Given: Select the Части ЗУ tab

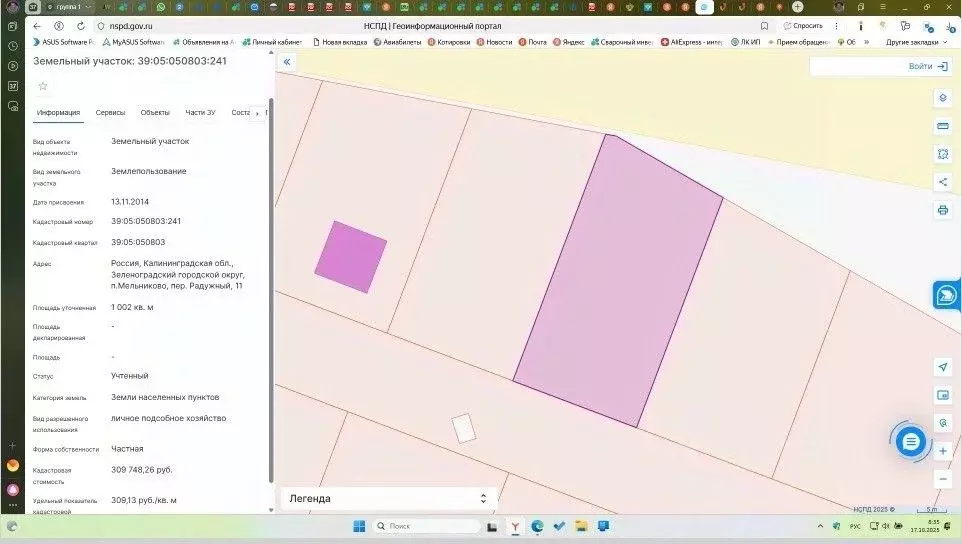Looking at the screenshot, I should (200, 113).
